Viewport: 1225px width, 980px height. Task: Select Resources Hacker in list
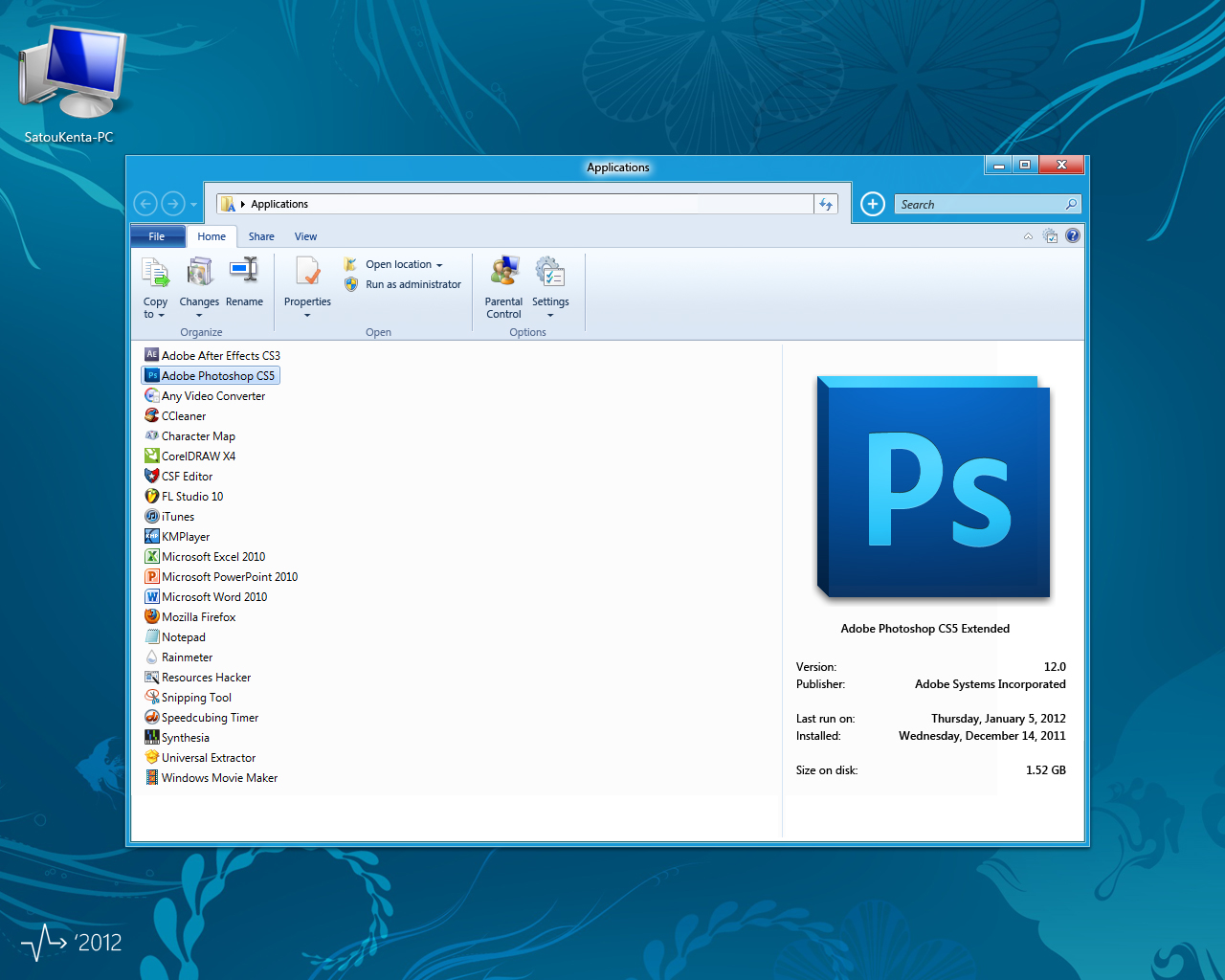coord(198,677)
